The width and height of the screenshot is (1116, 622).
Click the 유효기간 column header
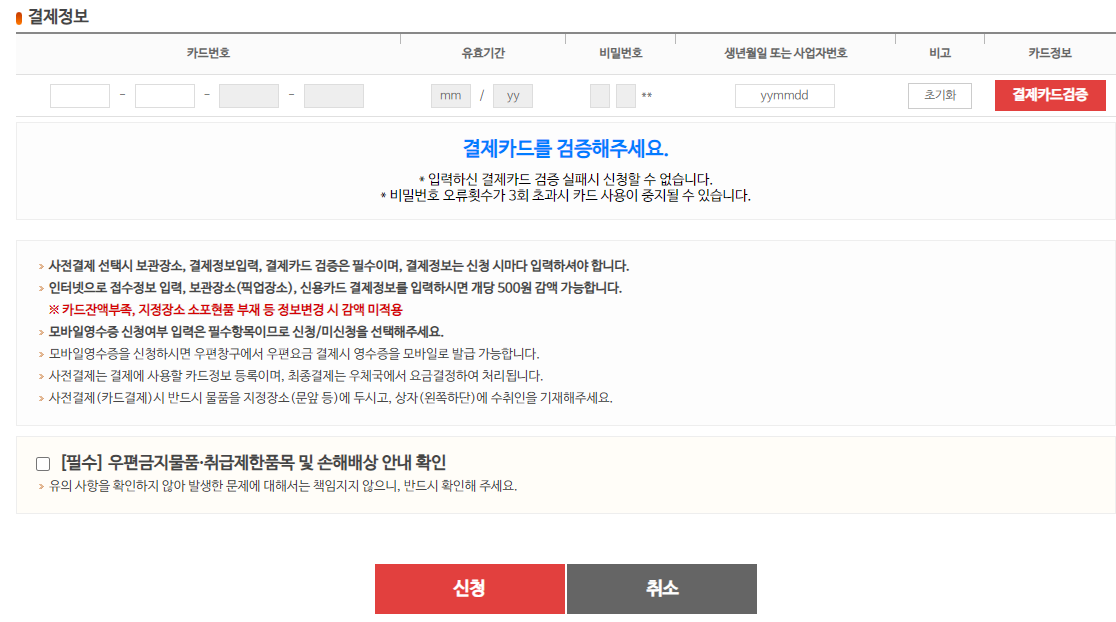click(481, 53)
